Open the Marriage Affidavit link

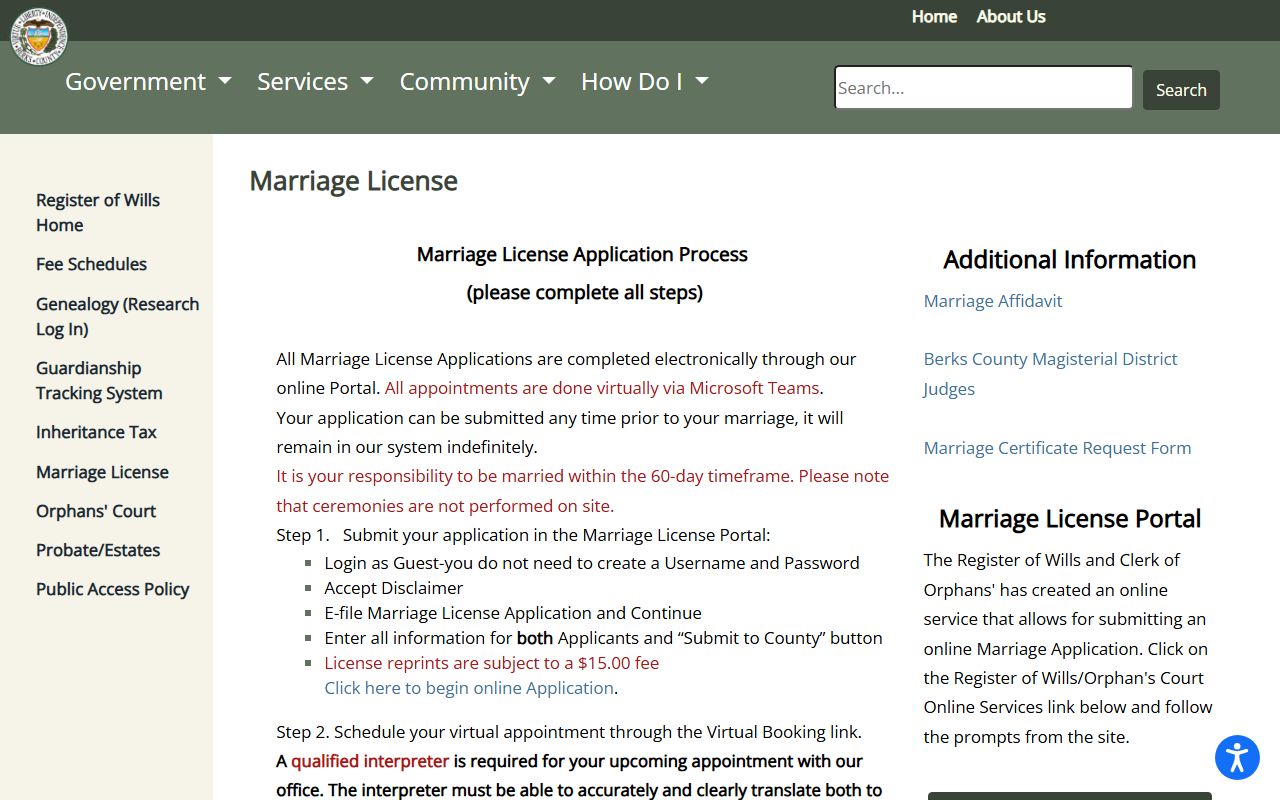pyautogui.click(x=993, y=301)
